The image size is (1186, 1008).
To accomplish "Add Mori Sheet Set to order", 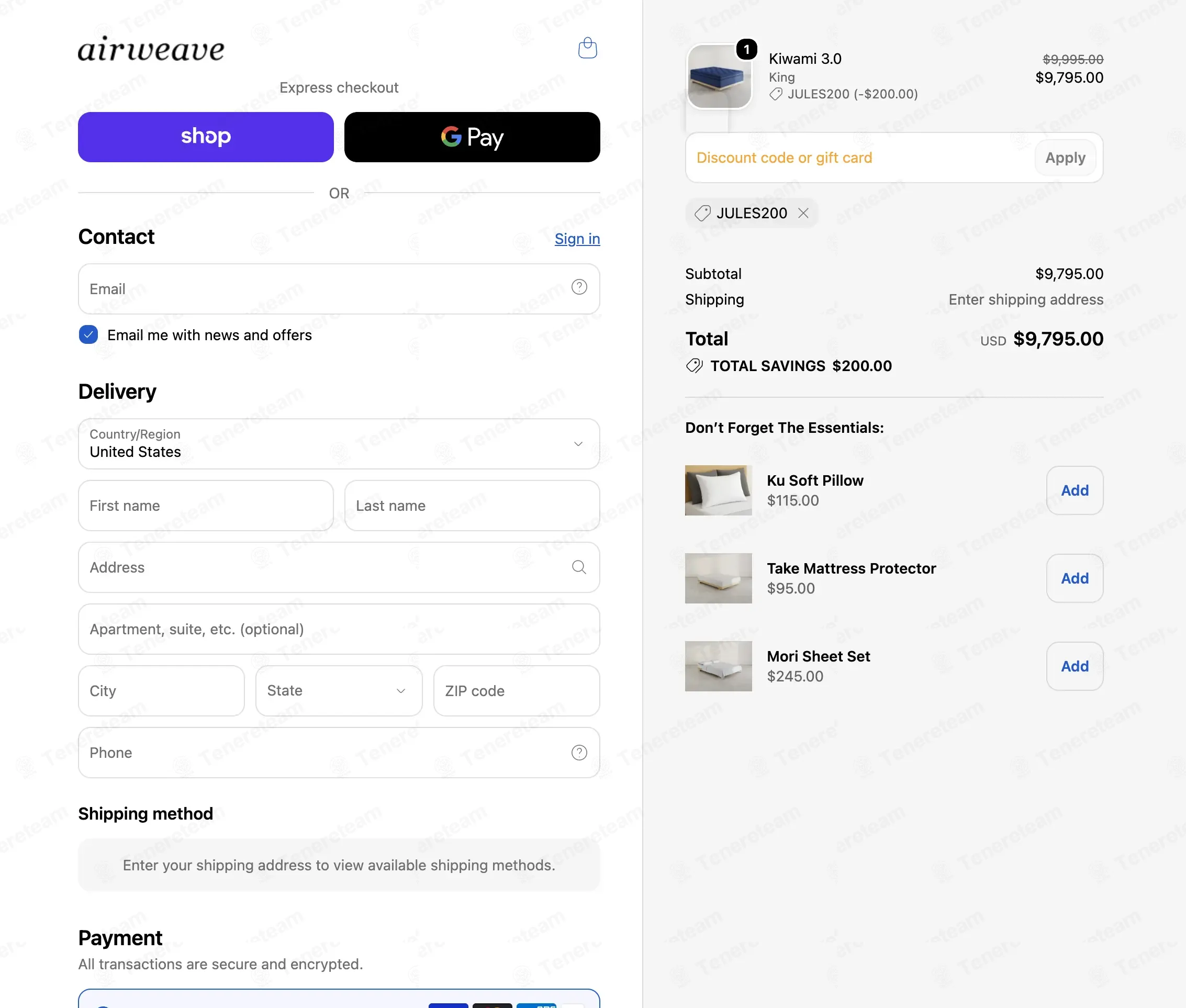I will point(1075,666).
